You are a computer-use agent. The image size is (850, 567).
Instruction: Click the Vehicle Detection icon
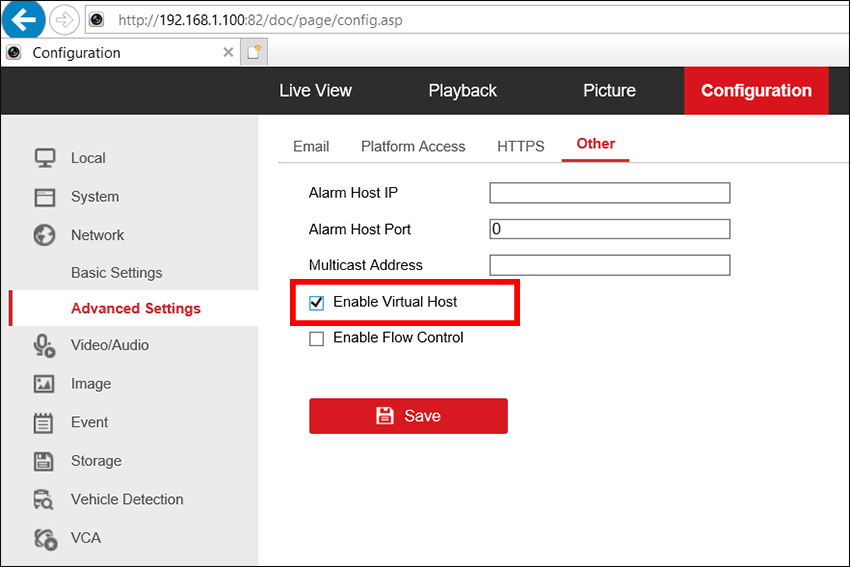[43, 500]
